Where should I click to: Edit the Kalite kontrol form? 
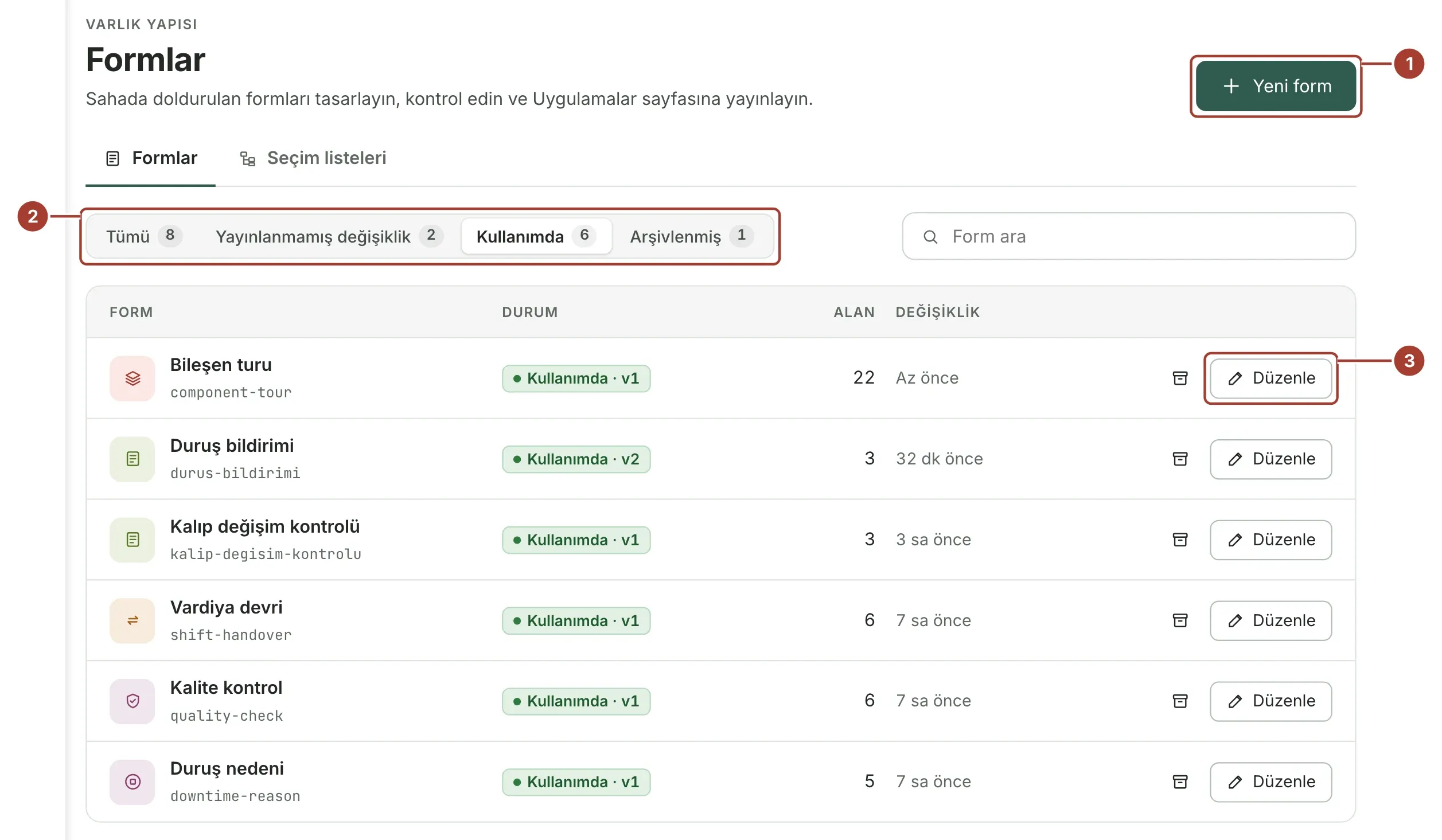tap(1270, 701)
